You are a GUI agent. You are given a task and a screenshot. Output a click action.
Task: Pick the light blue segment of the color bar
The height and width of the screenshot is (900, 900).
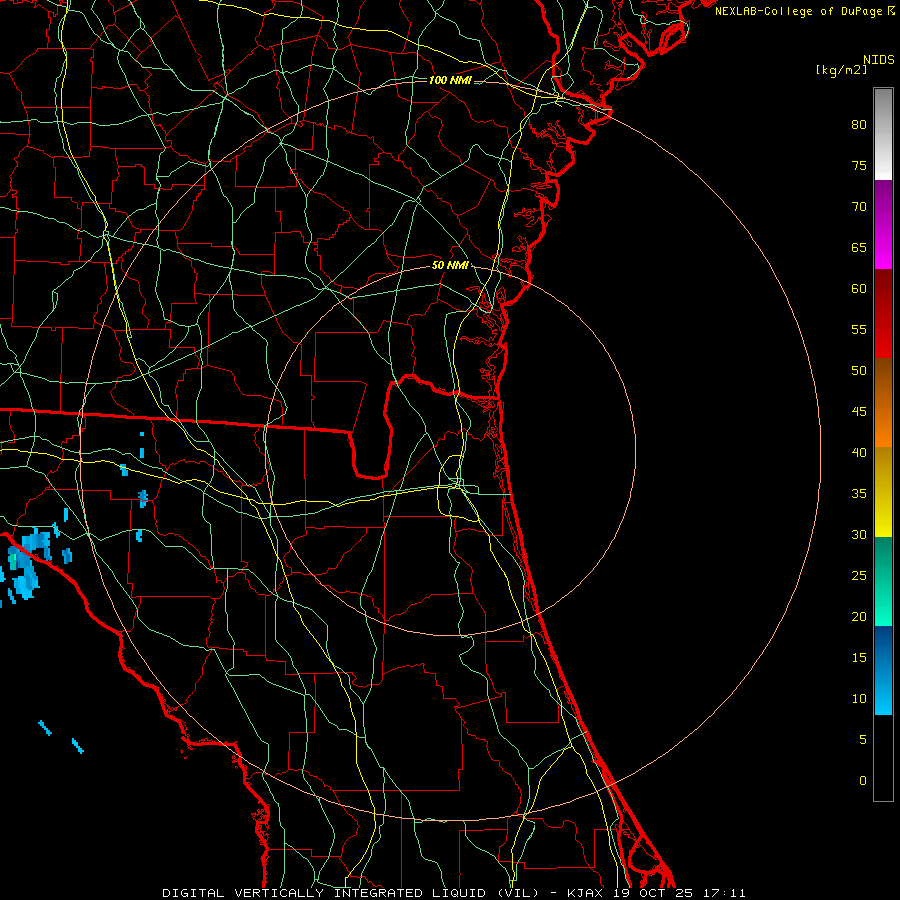point(883,670)
